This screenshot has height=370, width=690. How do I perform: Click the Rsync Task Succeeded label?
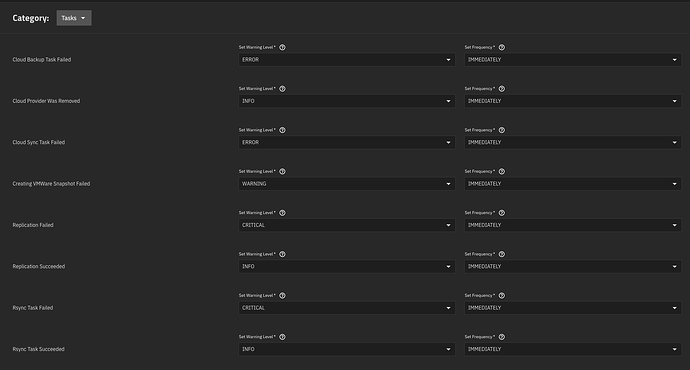(38, 349)
